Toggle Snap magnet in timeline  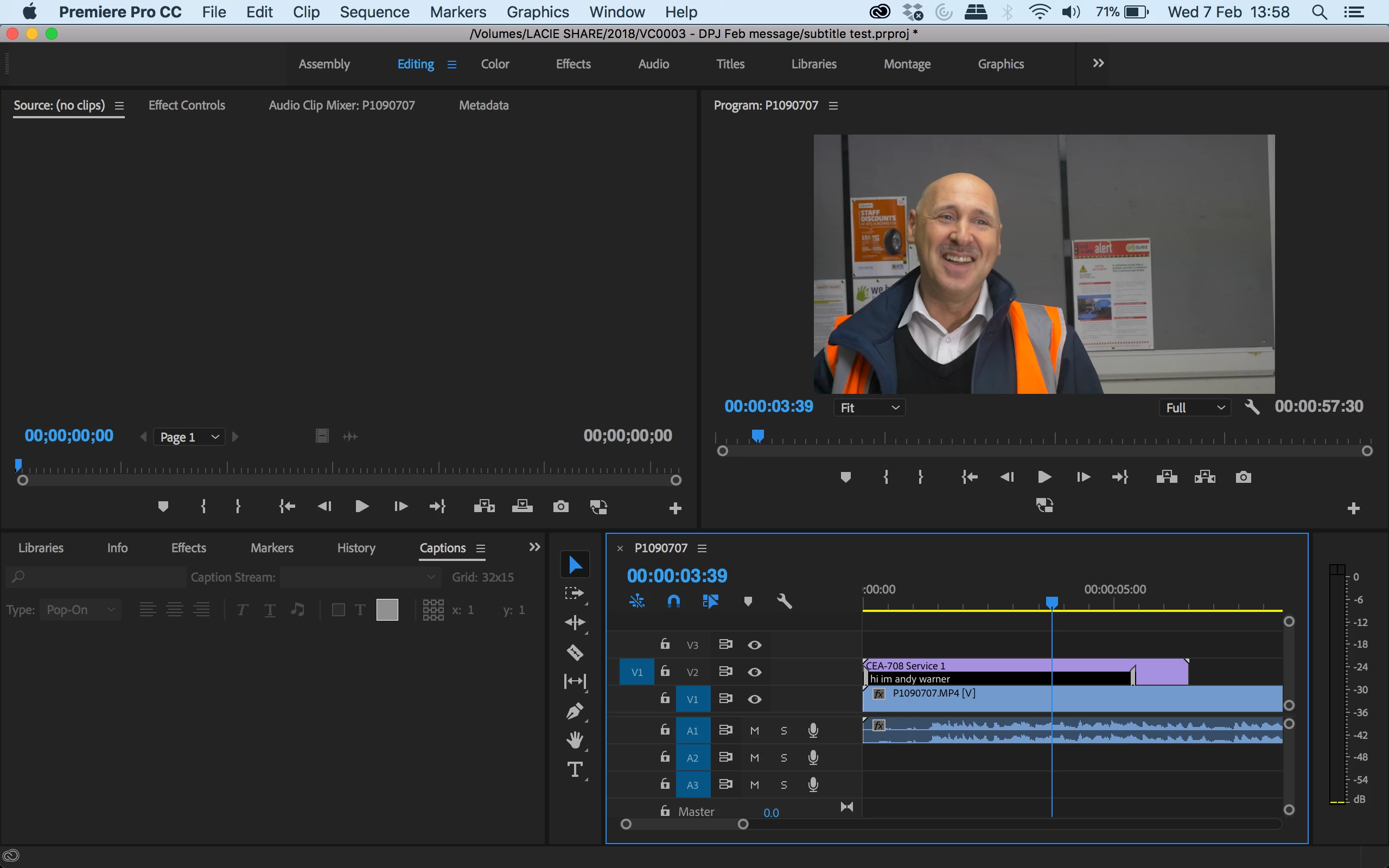click(674, 601)
